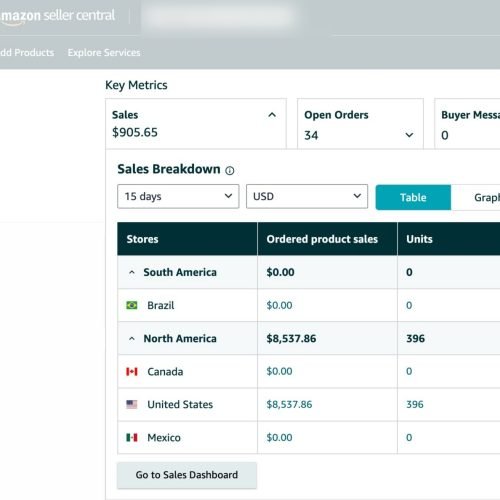This screenshot has height=500, width=500.
Task: Select the Buyer Messages metric card
Action: [467, 124]
